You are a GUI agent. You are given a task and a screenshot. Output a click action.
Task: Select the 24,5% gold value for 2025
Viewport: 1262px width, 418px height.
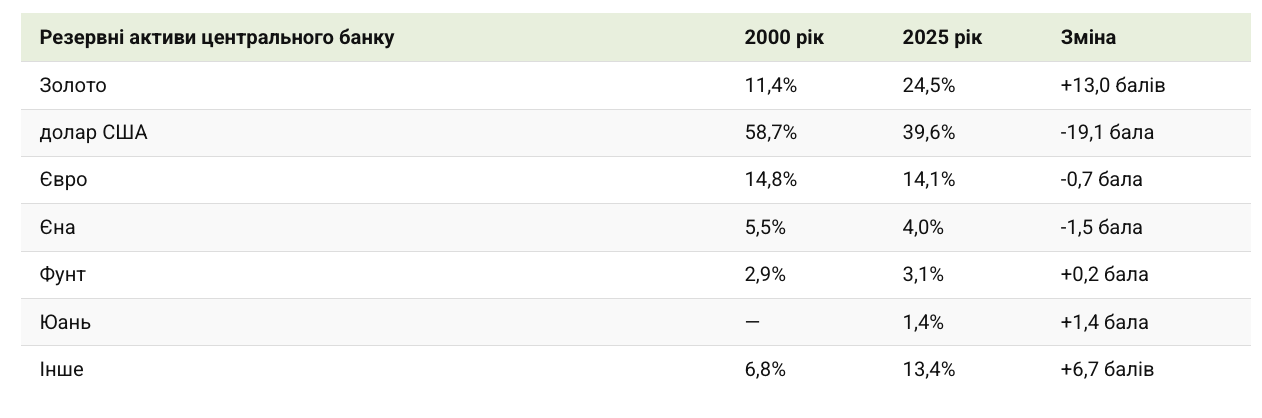click(x=929, y=86)
